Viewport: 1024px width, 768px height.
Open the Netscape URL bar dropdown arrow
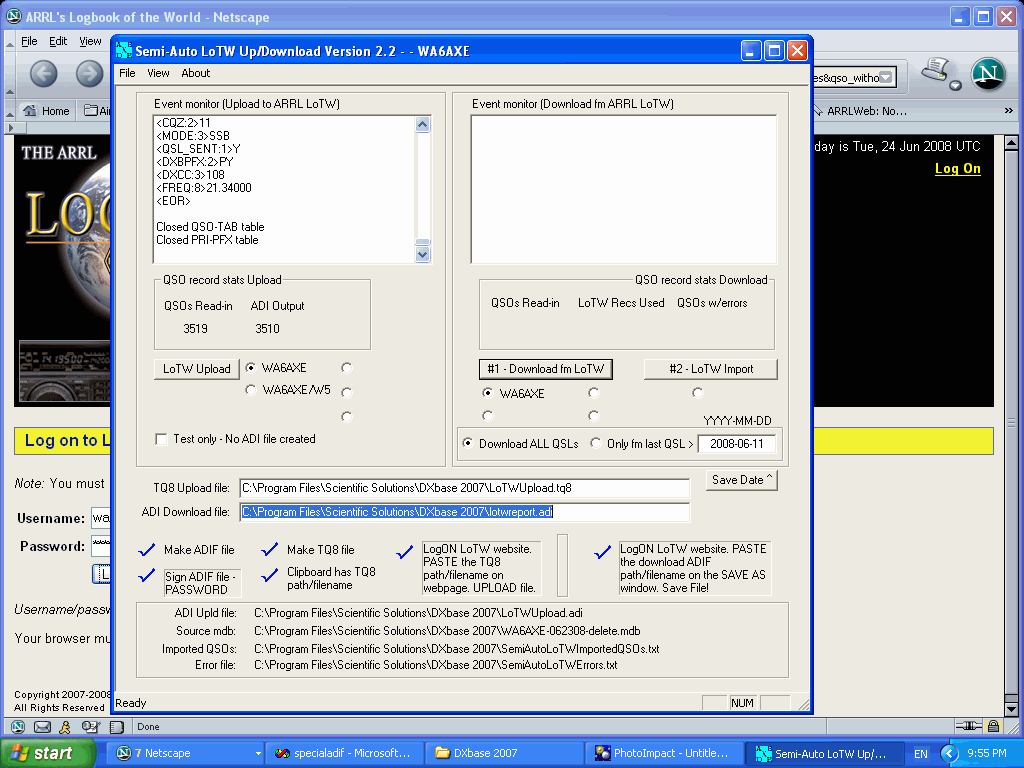pyautogui.click(x=886, y=78)
